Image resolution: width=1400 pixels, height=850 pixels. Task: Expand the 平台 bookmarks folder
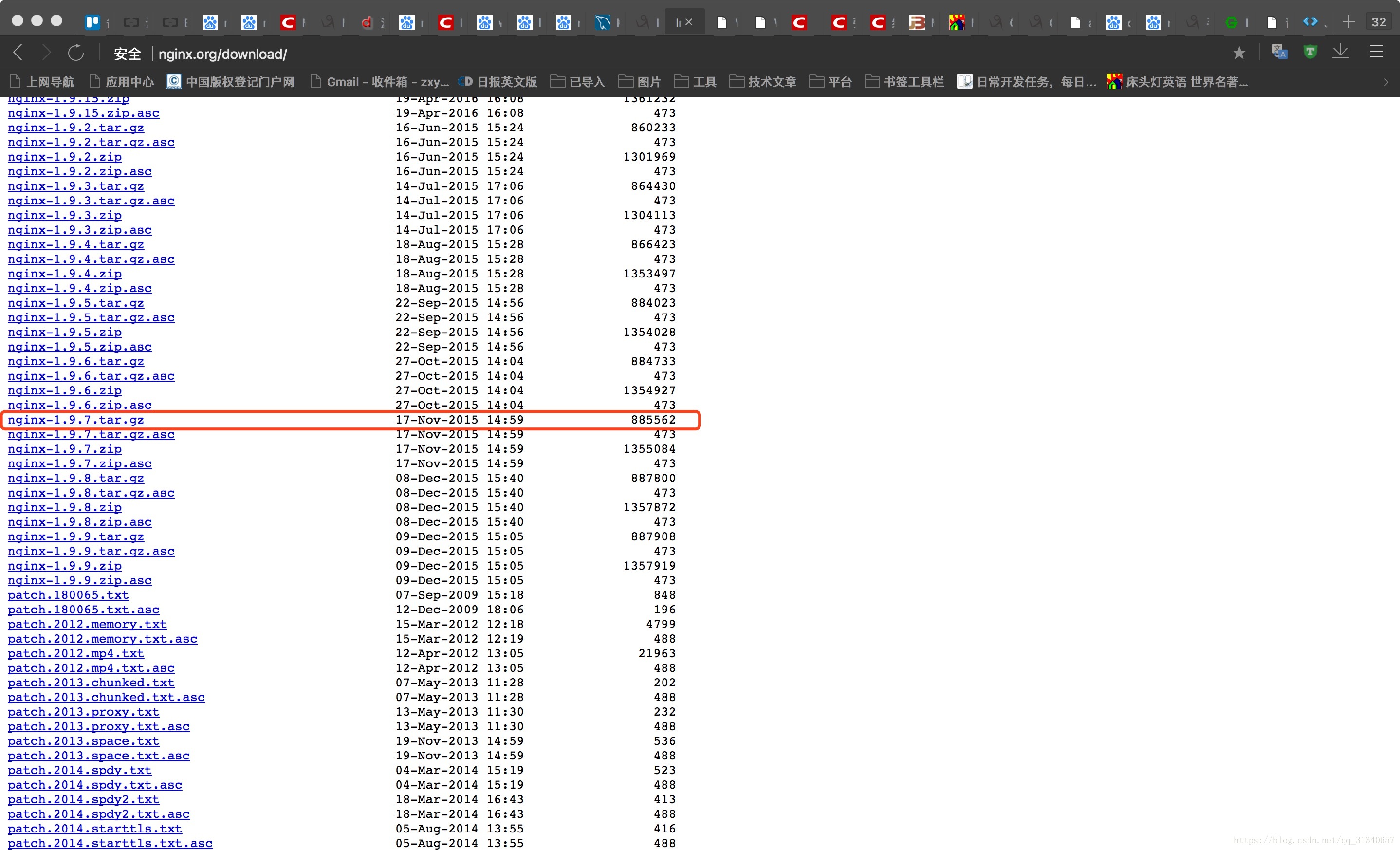(x=830, y=82)
